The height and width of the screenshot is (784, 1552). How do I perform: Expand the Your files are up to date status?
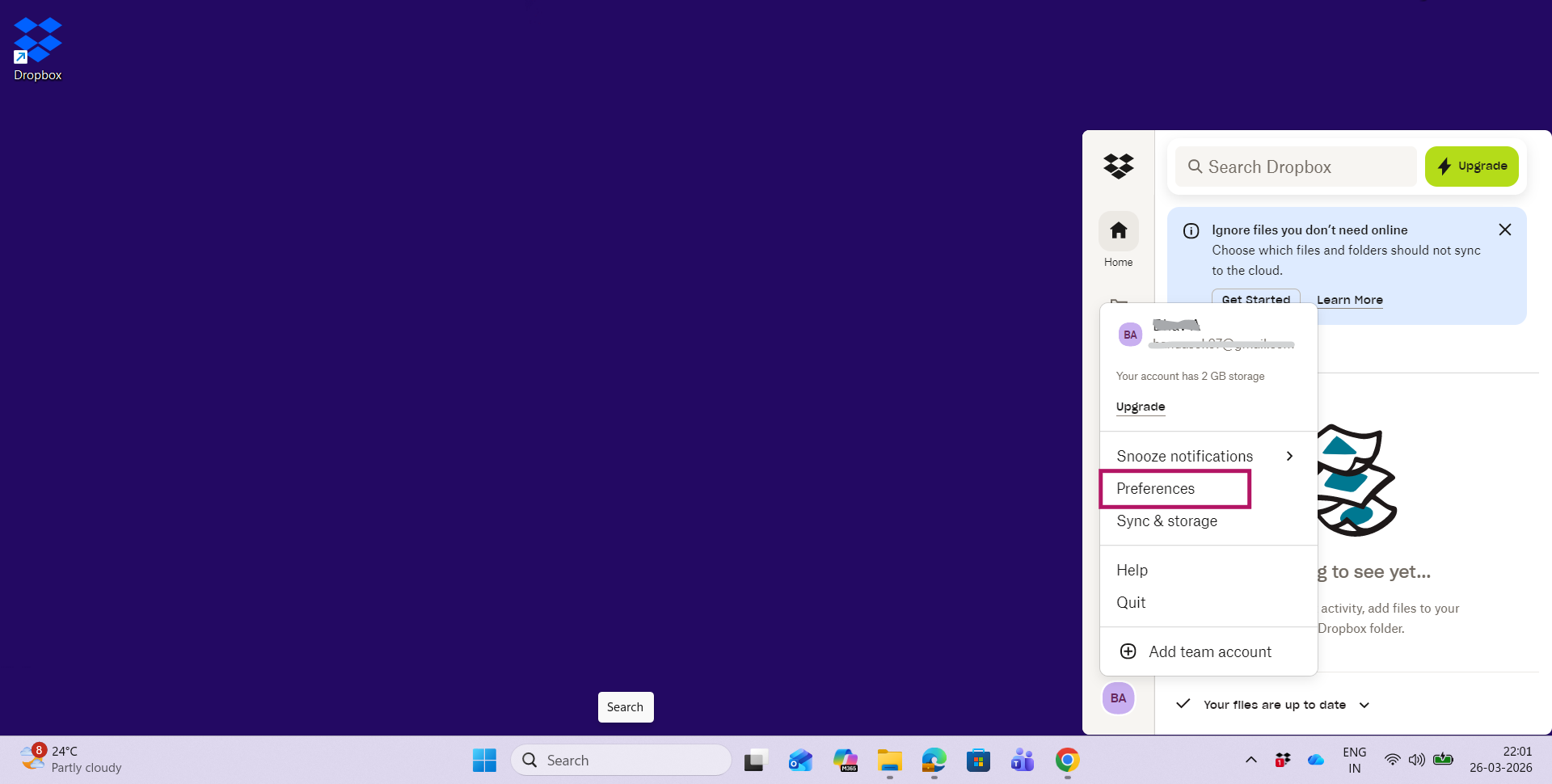1364,704
